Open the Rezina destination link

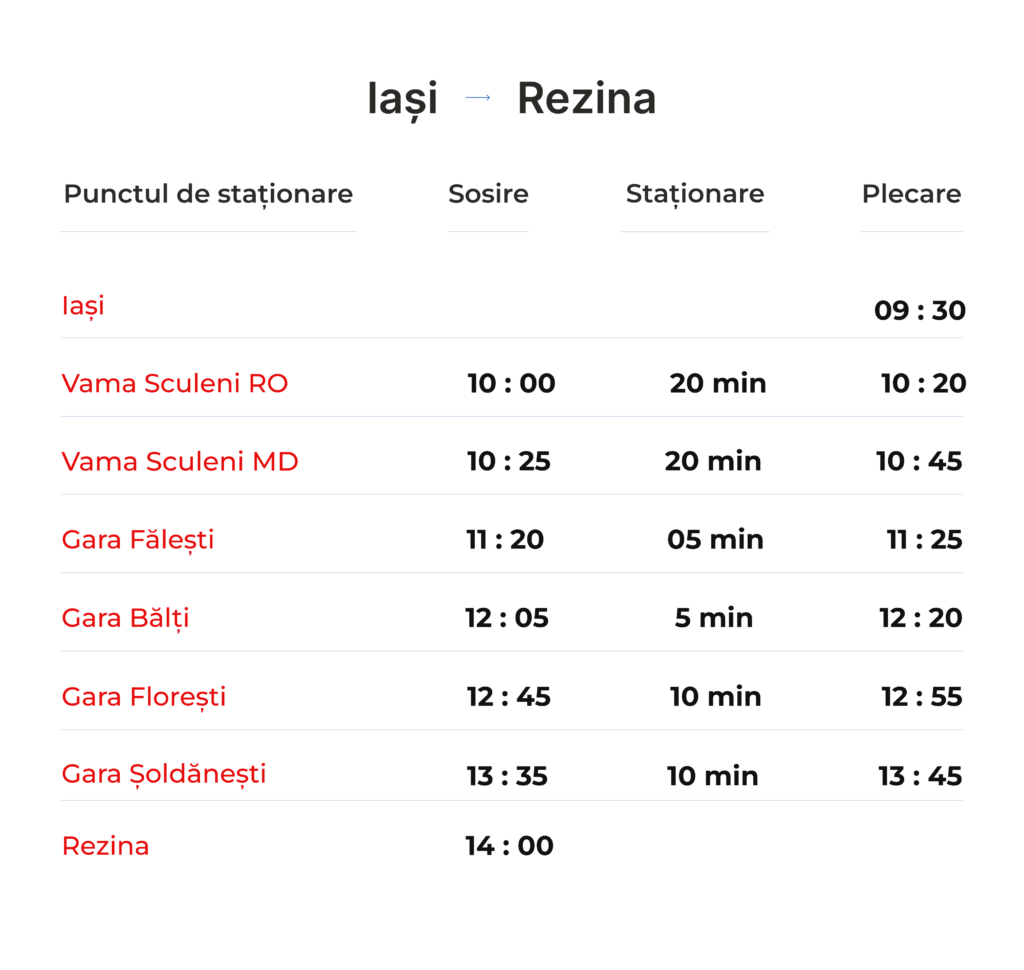tap(105, 846)
